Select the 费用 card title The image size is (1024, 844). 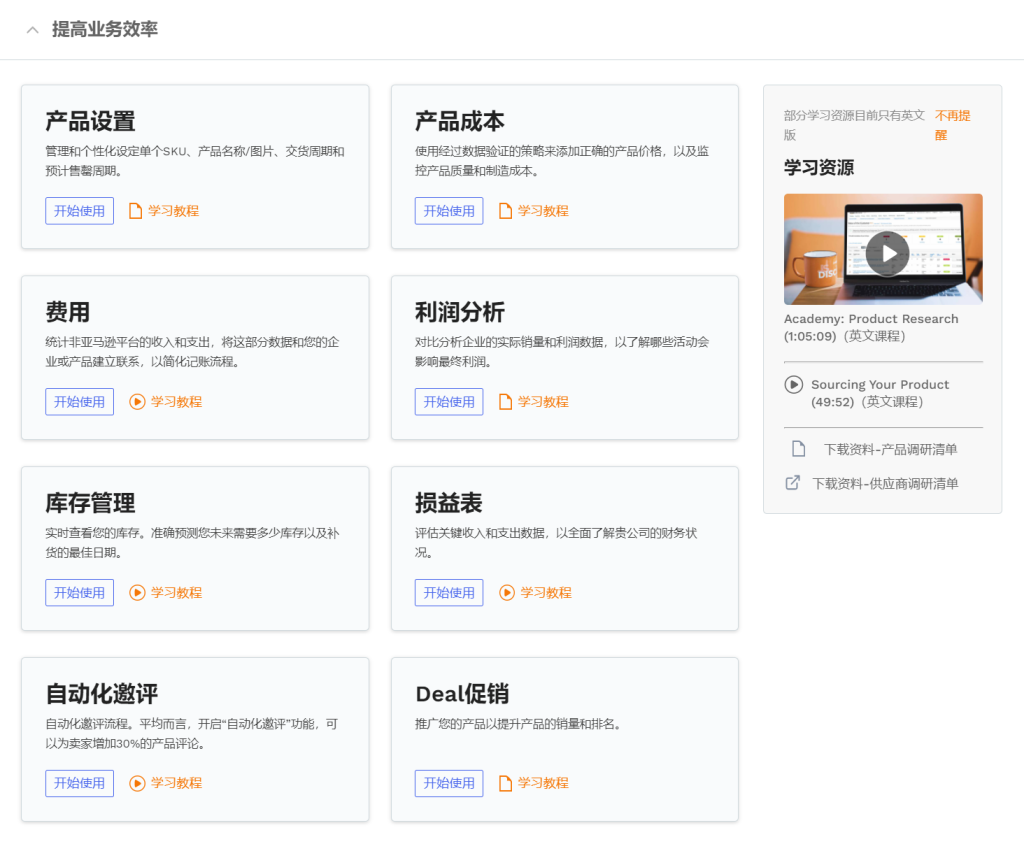(x=67, y=312)
